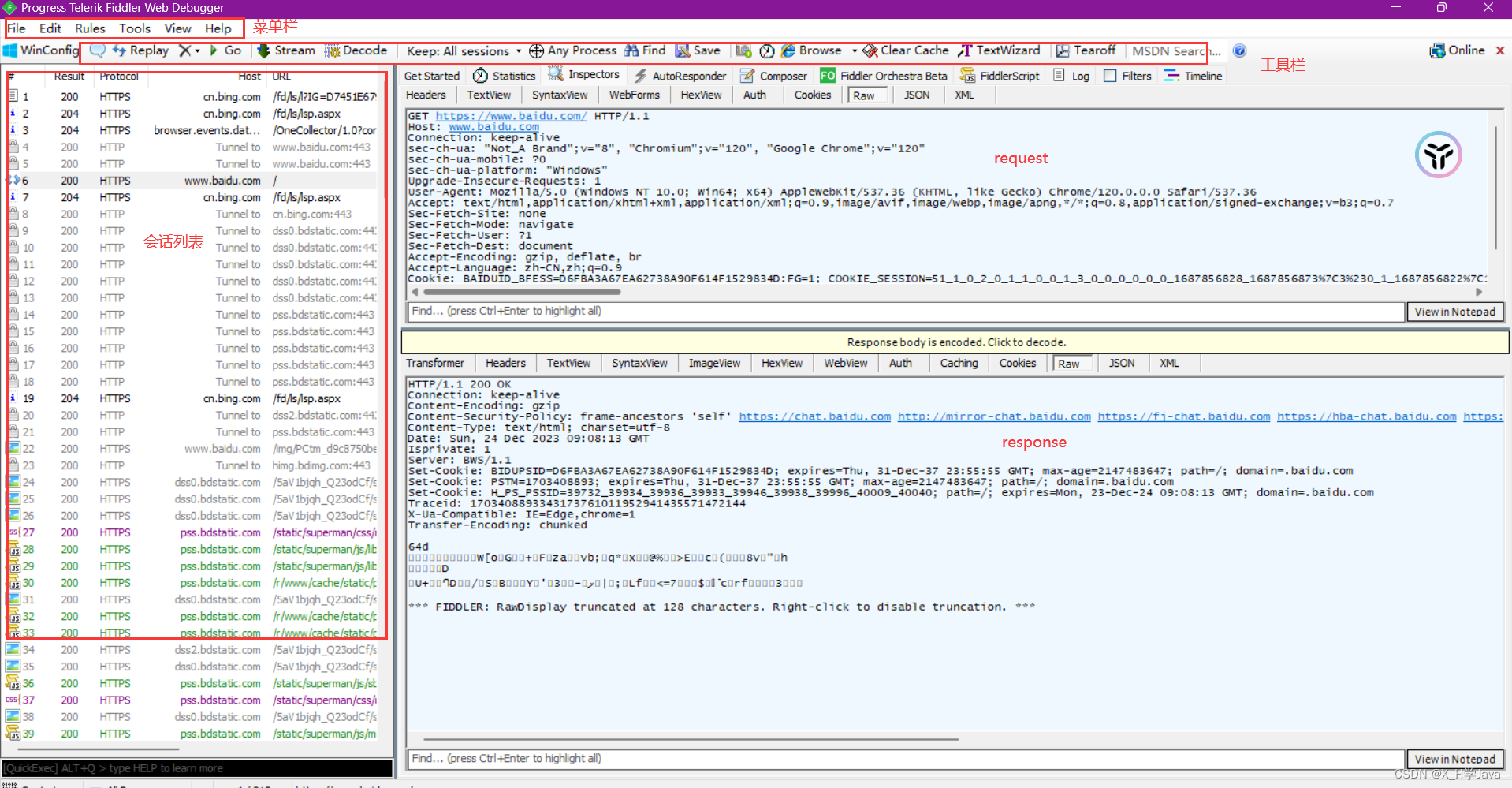This screenshot has height=788, width=1512.
Task: Click the Protocol column header
Action: (x=119, y=77)
